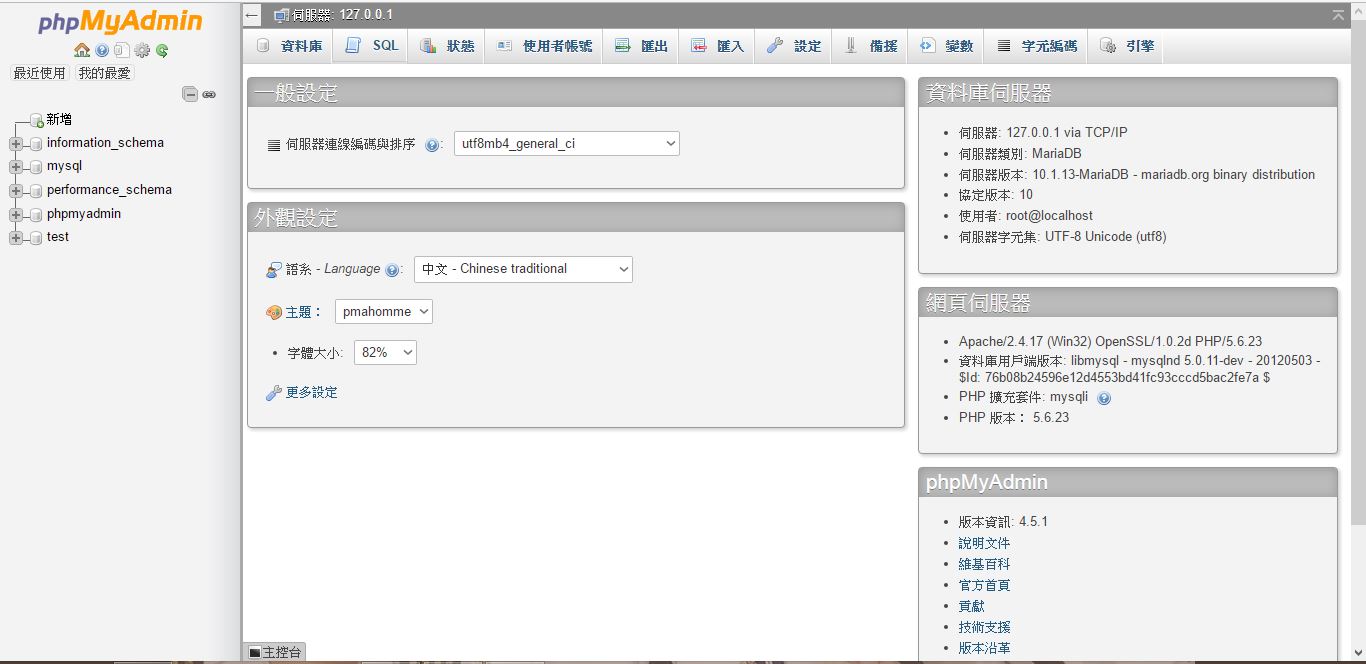Open 版本沿革 link
Screen dimensions: 1366x664
click(984, 648)
